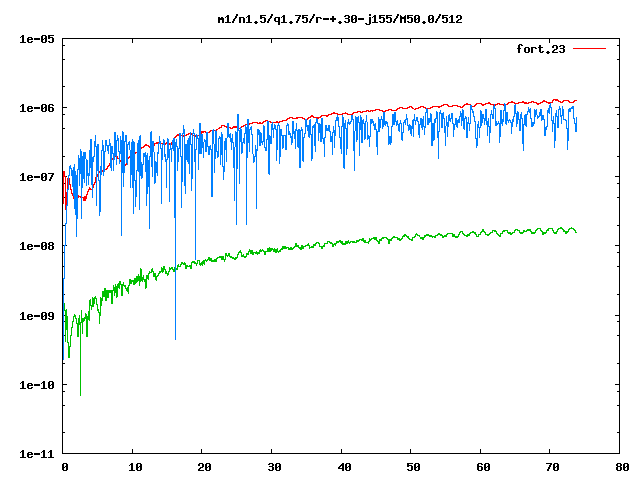
Task: Click the y-axis label 1e-10
Action: pos(37,385)
